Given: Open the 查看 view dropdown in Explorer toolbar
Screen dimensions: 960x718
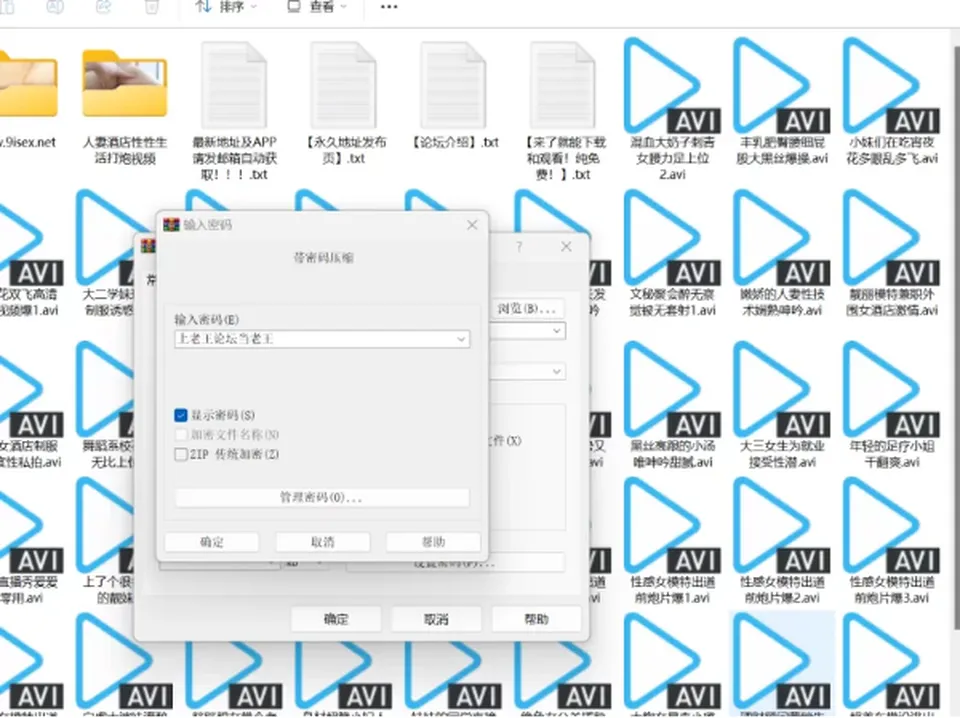Looking at the screenshot, I should click(317, 7).
